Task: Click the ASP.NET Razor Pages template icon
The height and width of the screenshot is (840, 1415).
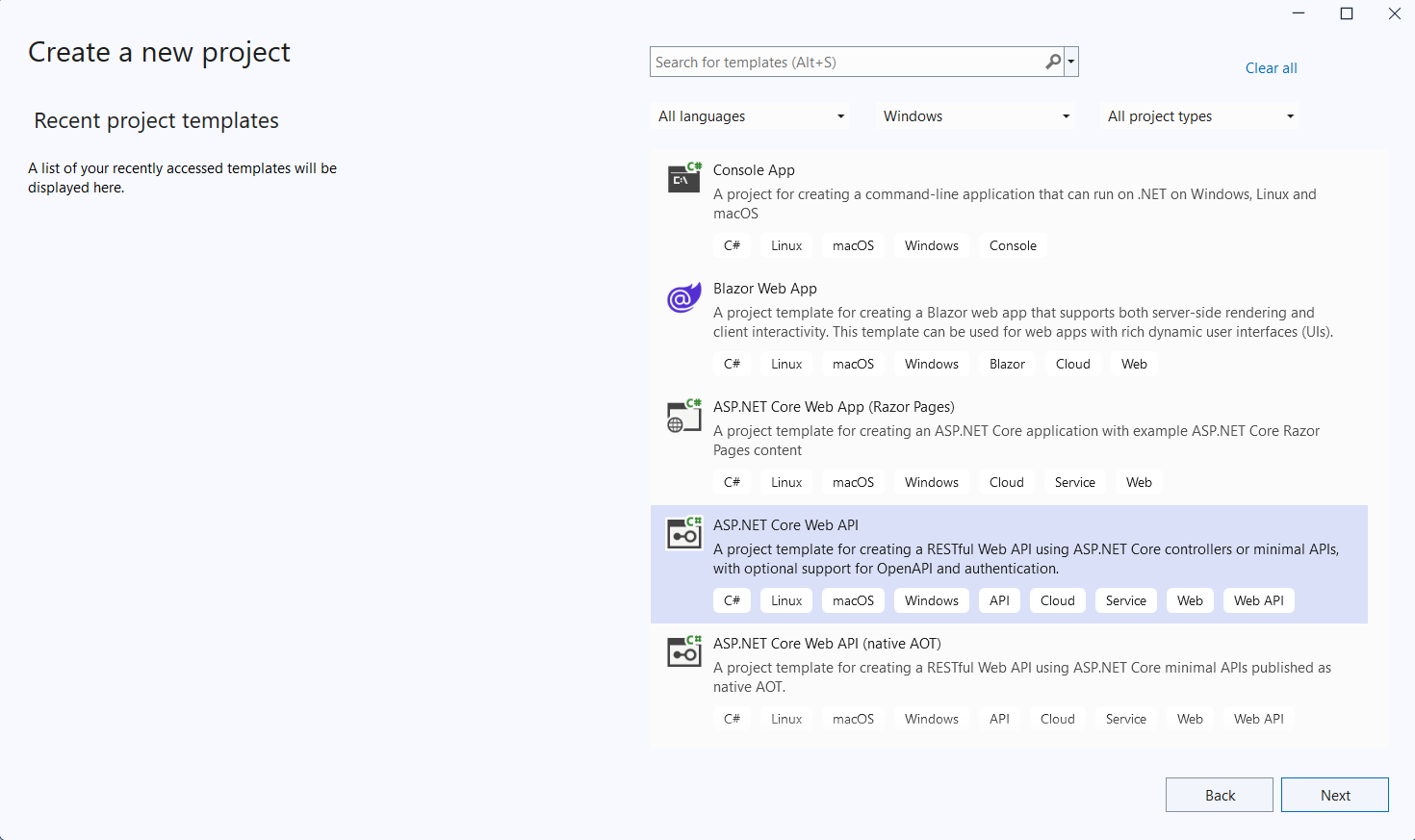Action: 684,416
